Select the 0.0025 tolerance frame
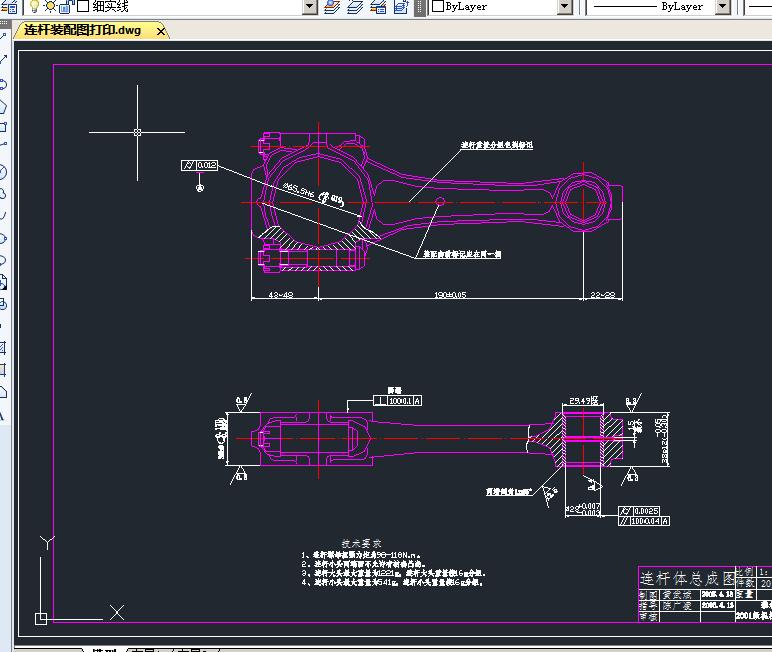 tap(639, 511)
